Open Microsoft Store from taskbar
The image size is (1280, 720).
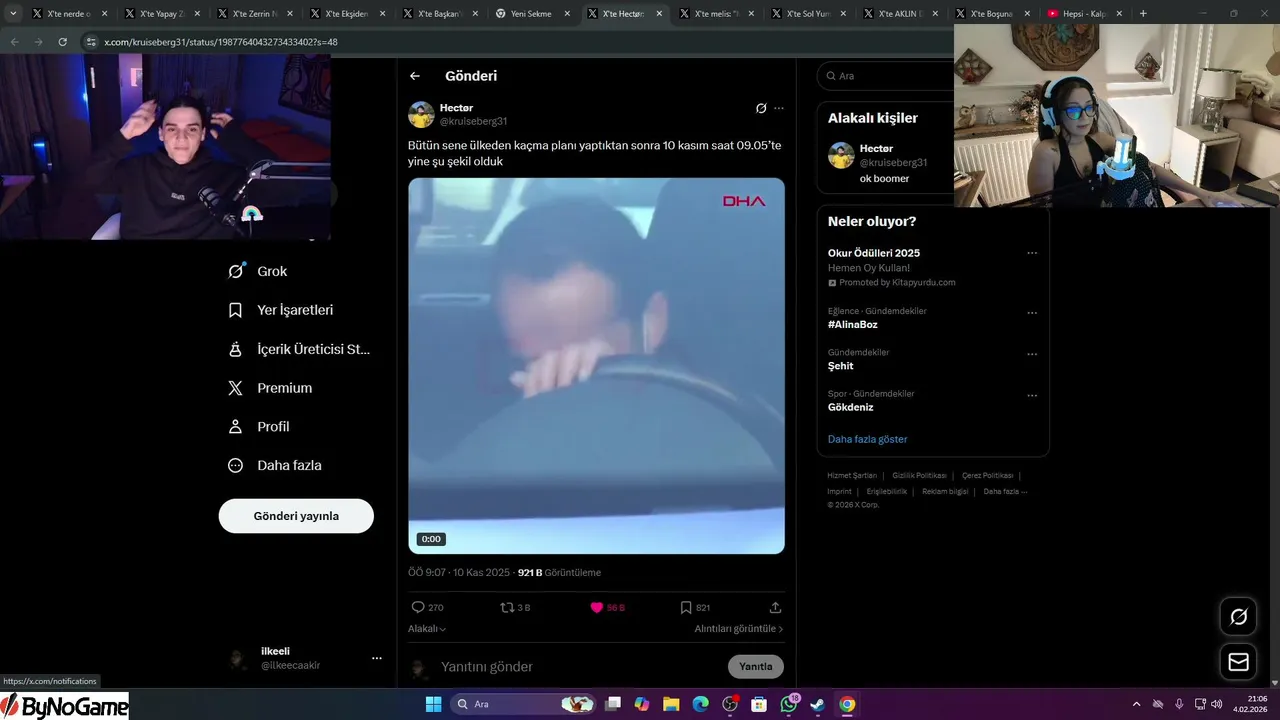tap(759, 704)
